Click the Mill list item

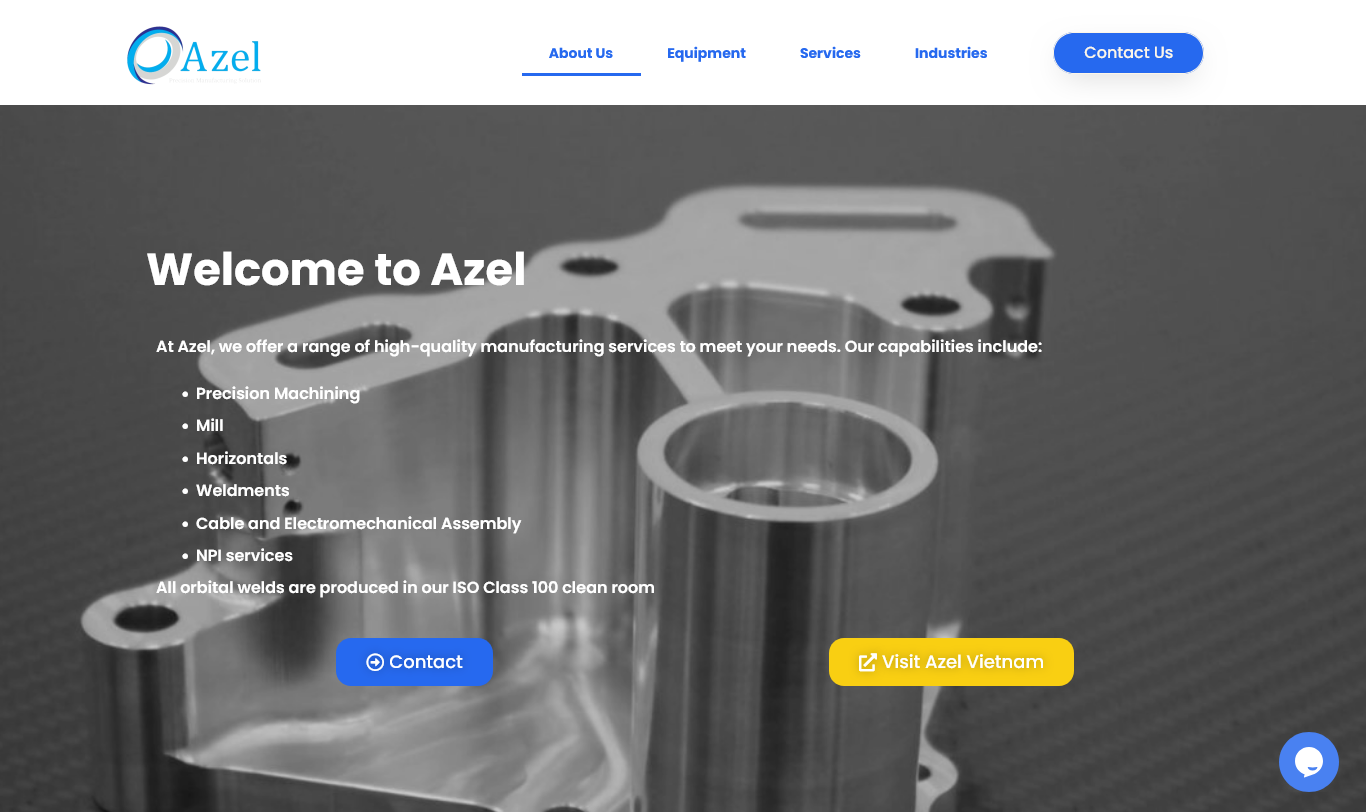210,425
